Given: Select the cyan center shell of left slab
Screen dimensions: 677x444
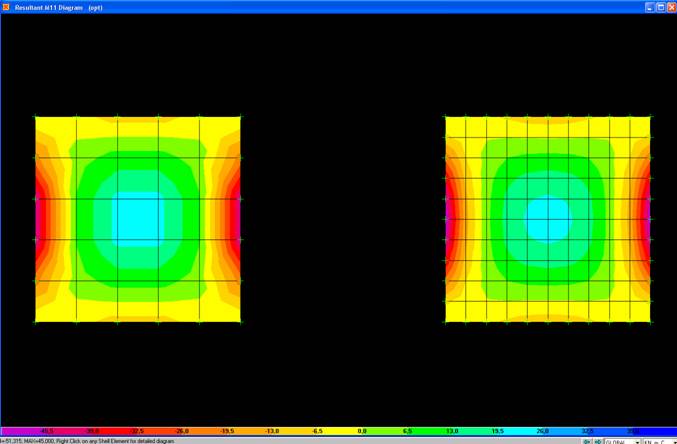Looking at the screenshot, I should (x=137, y=219).
